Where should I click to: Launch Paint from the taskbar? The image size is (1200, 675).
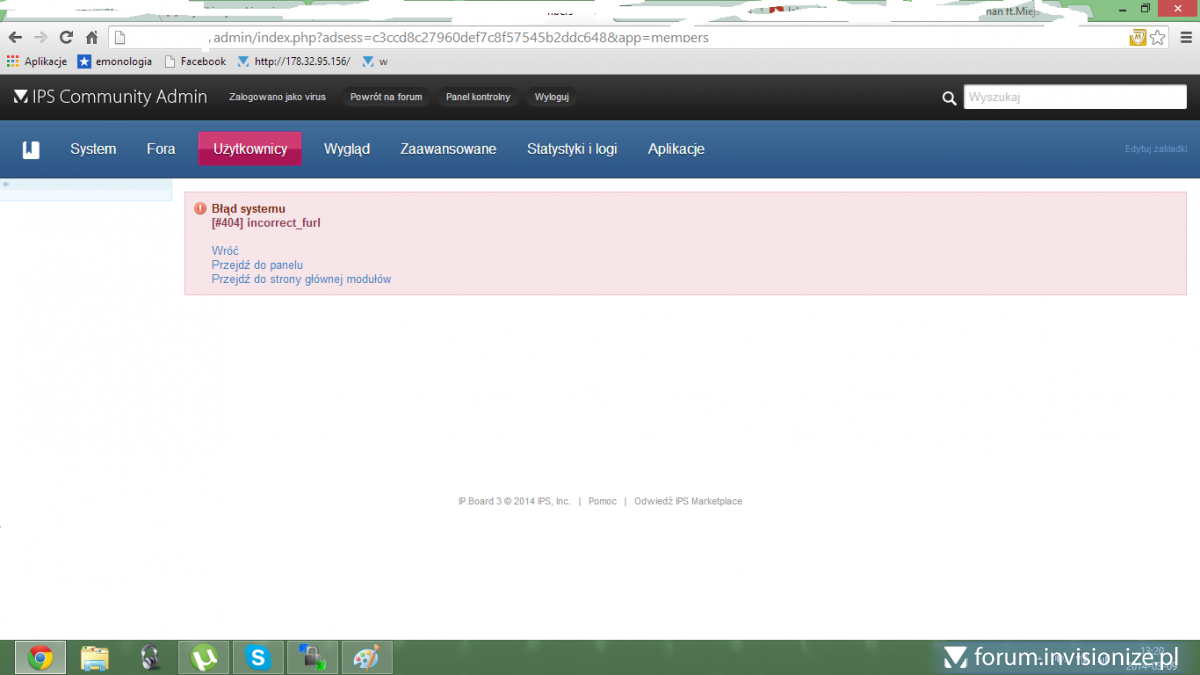(x=367, y=657)
